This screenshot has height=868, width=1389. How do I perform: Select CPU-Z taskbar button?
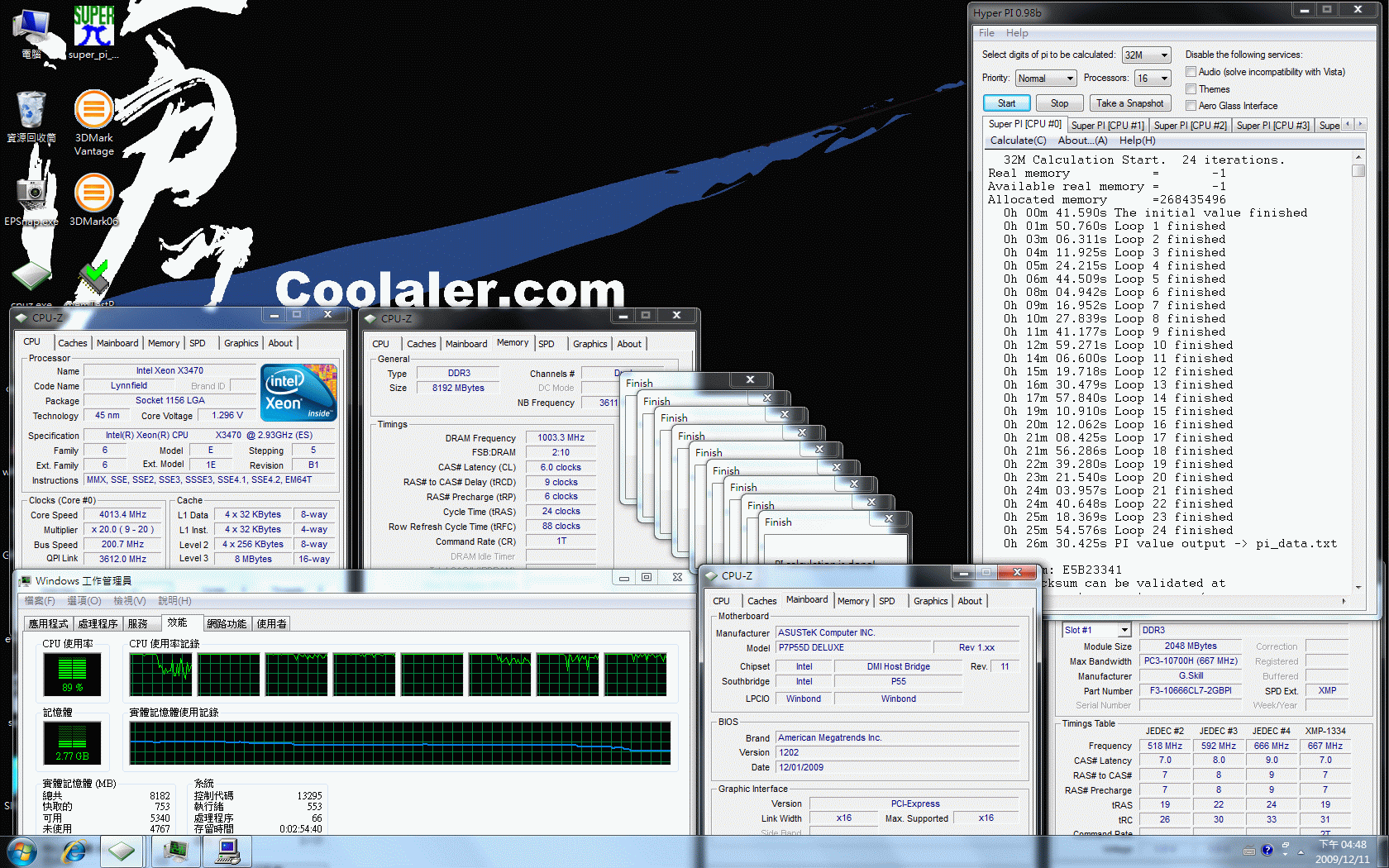click(x=122, y=851)
